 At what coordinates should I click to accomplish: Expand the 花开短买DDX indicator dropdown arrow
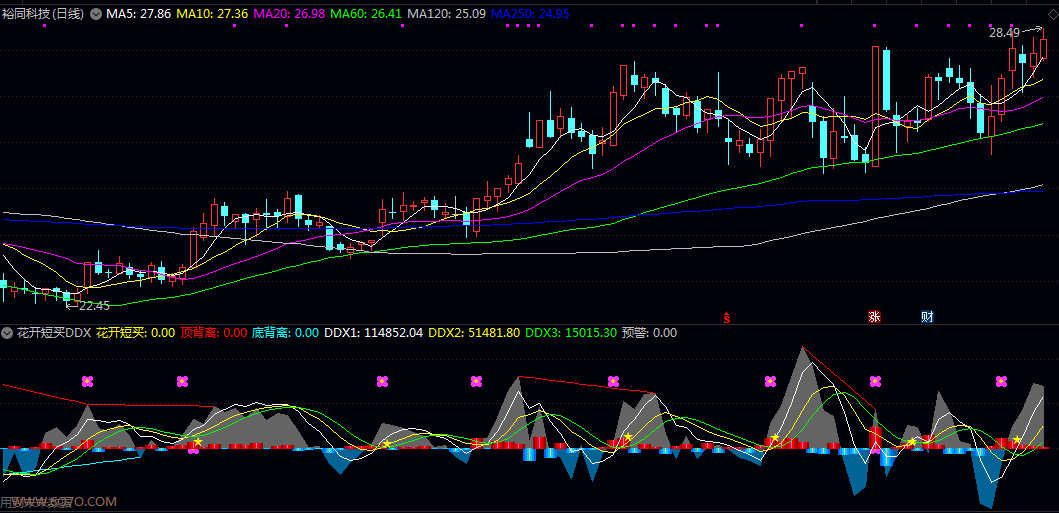point(10,333)
